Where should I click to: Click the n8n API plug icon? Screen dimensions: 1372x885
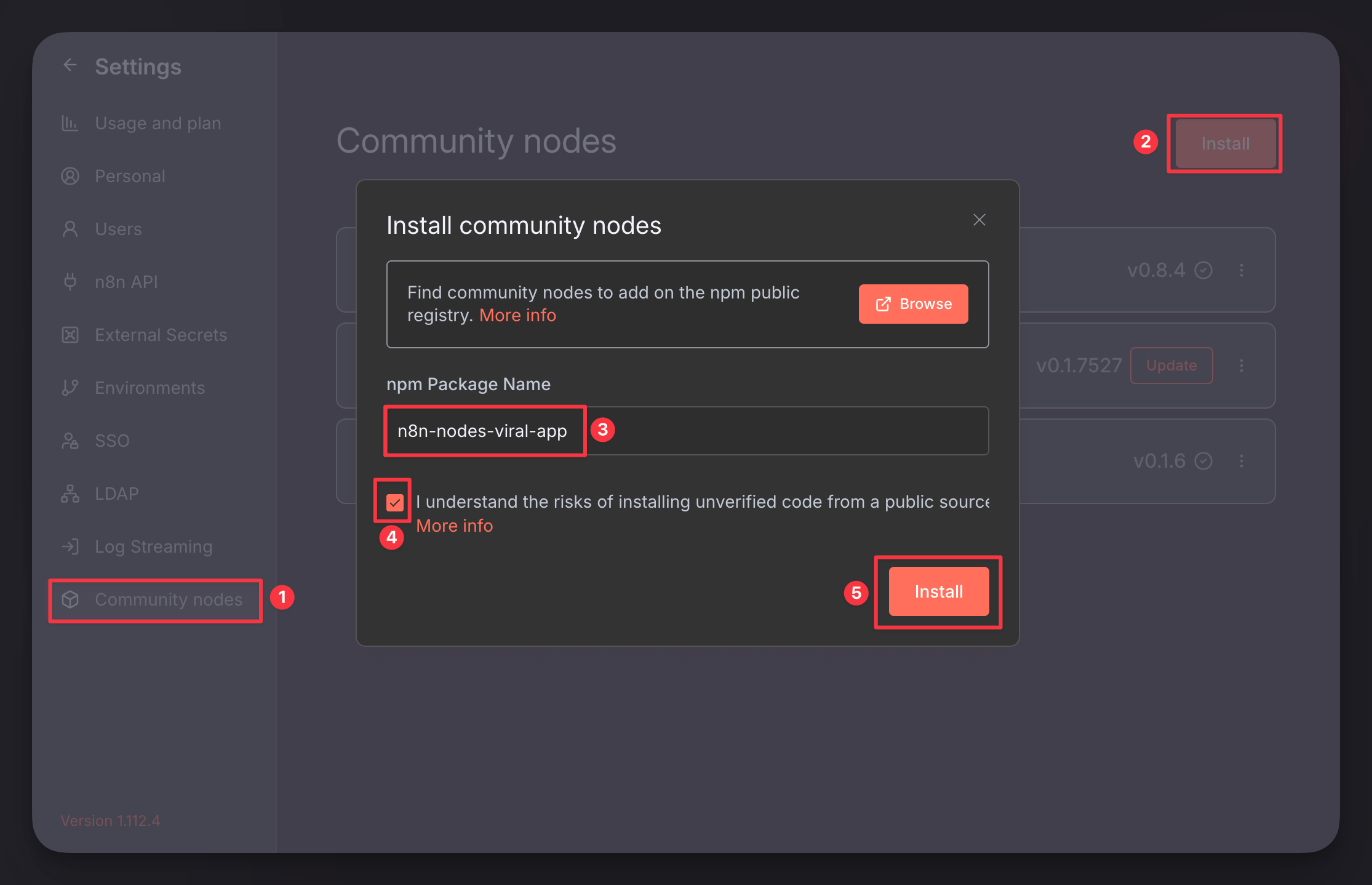70,281
